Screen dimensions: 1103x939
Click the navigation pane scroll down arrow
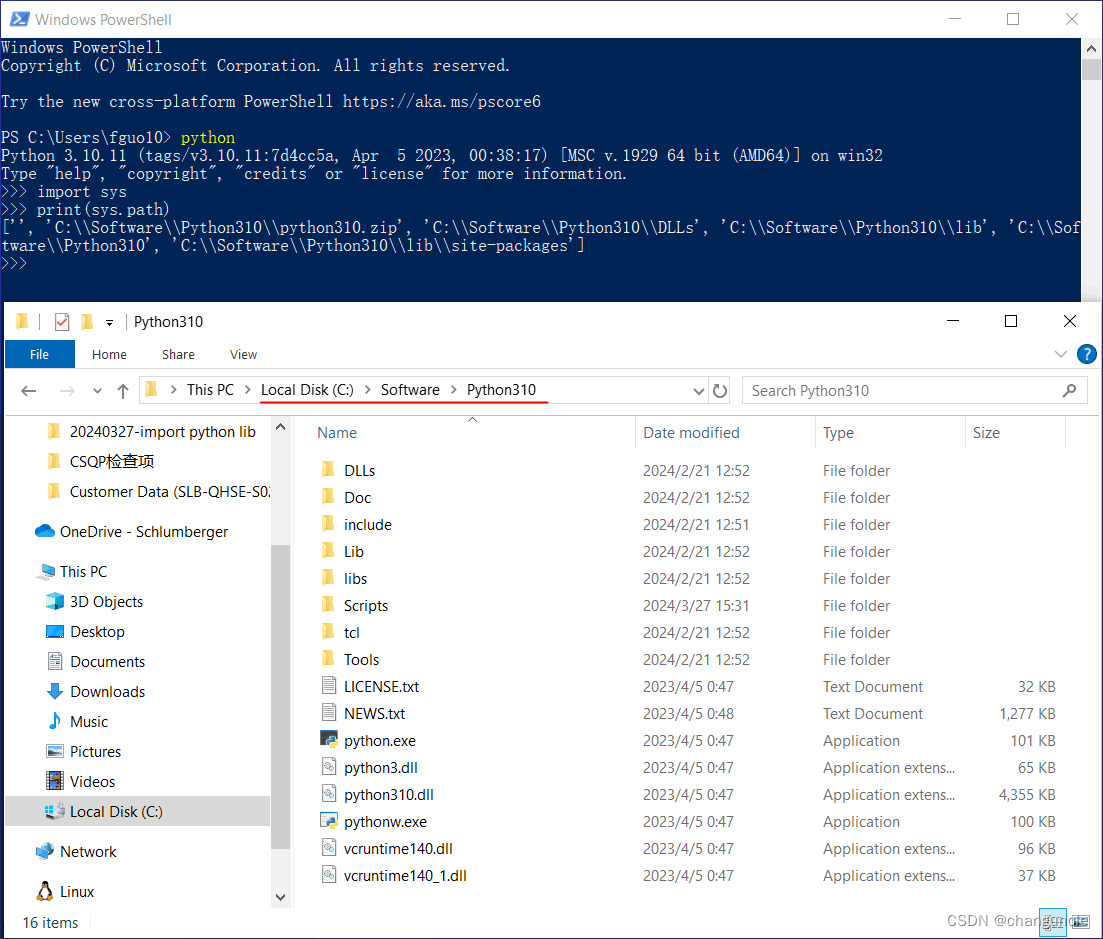(x=281, y=897)
